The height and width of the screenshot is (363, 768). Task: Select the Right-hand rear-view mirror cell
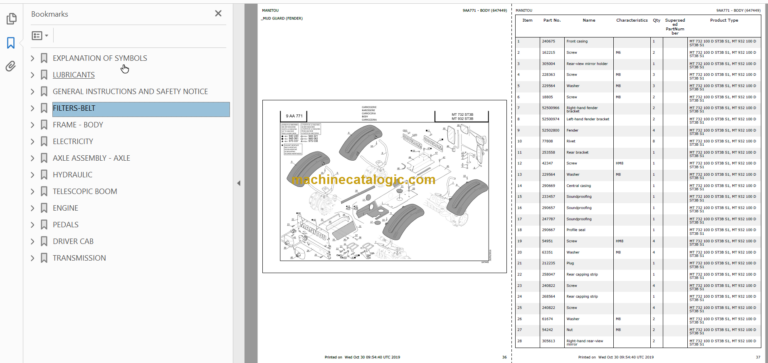589,342
